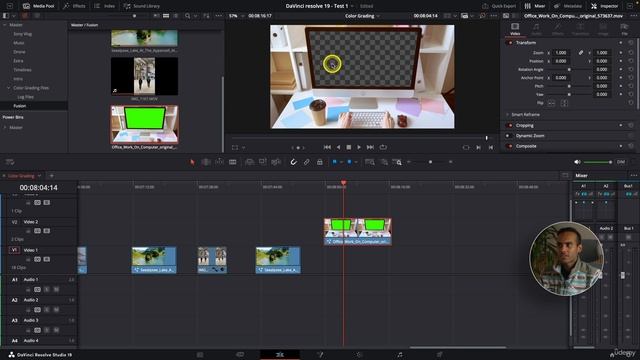This screenshot has width=640, height=360.
Task: Open the Timeline View Options icon
Action: [10, 162]
